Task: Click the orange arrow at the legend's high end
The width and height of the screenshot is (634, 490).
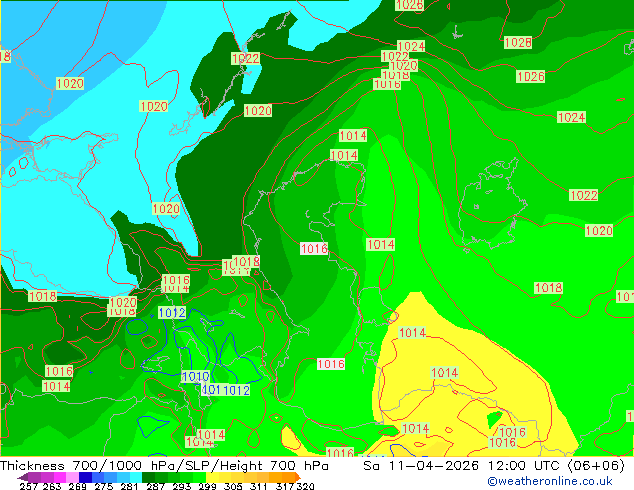Action: tap(298, 477)
